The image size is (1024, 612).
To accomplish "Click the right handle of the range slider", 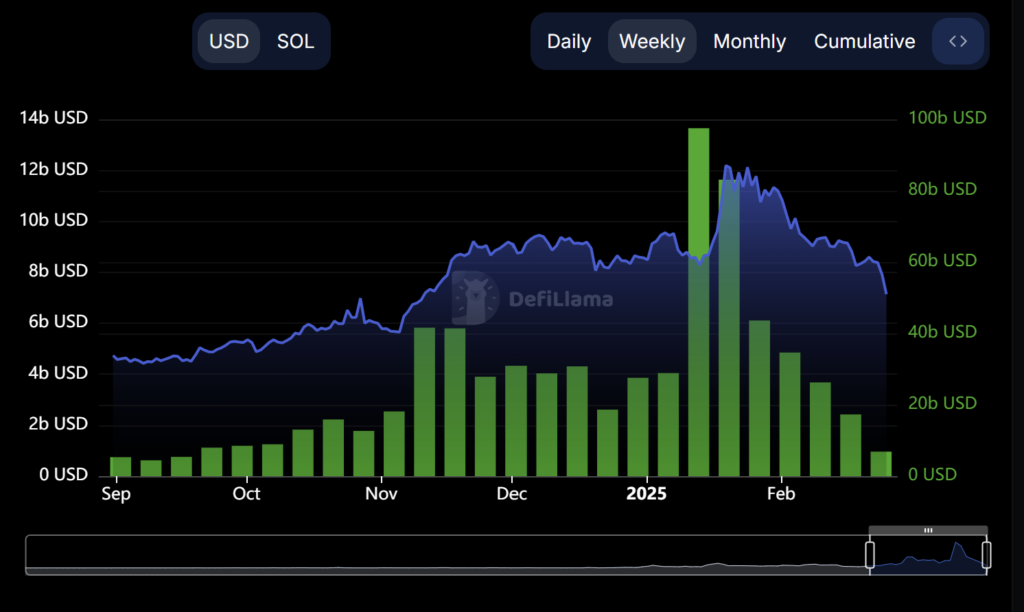I will (x=987, y=554).
